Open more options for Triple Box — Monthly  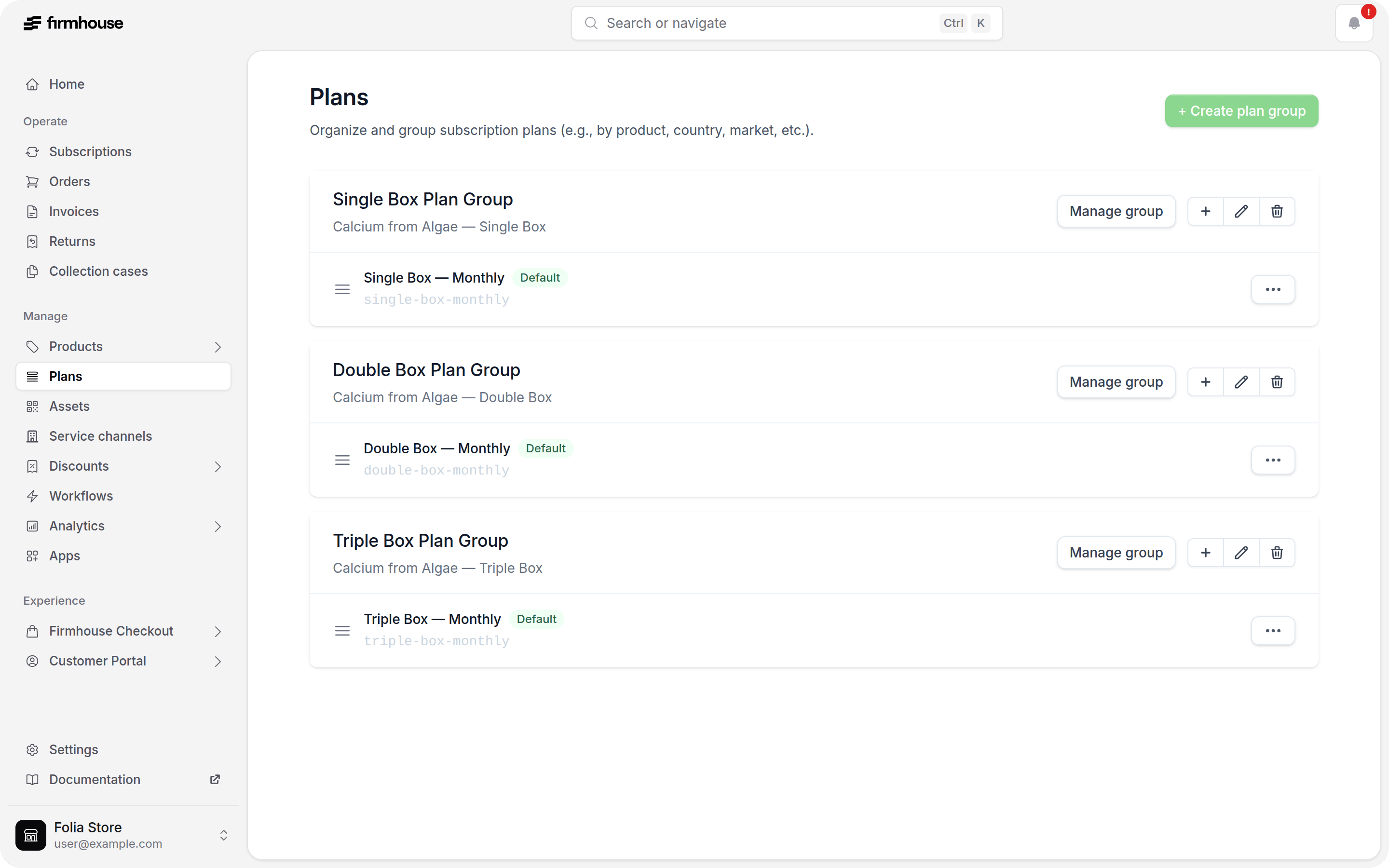coord(1272,631)
